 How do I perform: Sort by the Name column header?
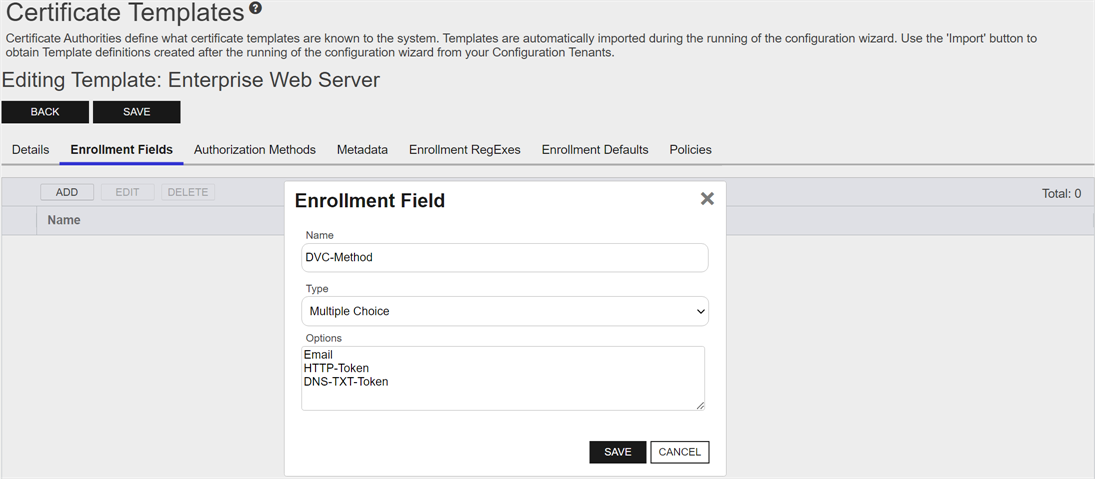(x=64, y=220)
